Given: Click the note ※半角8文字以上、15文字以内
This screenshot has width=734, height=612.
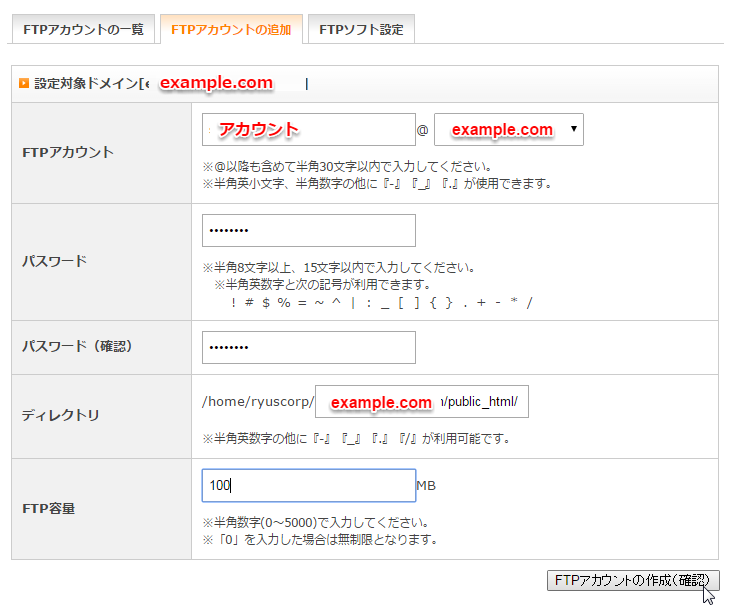Looking at the screenshot, I should point(339,268).
